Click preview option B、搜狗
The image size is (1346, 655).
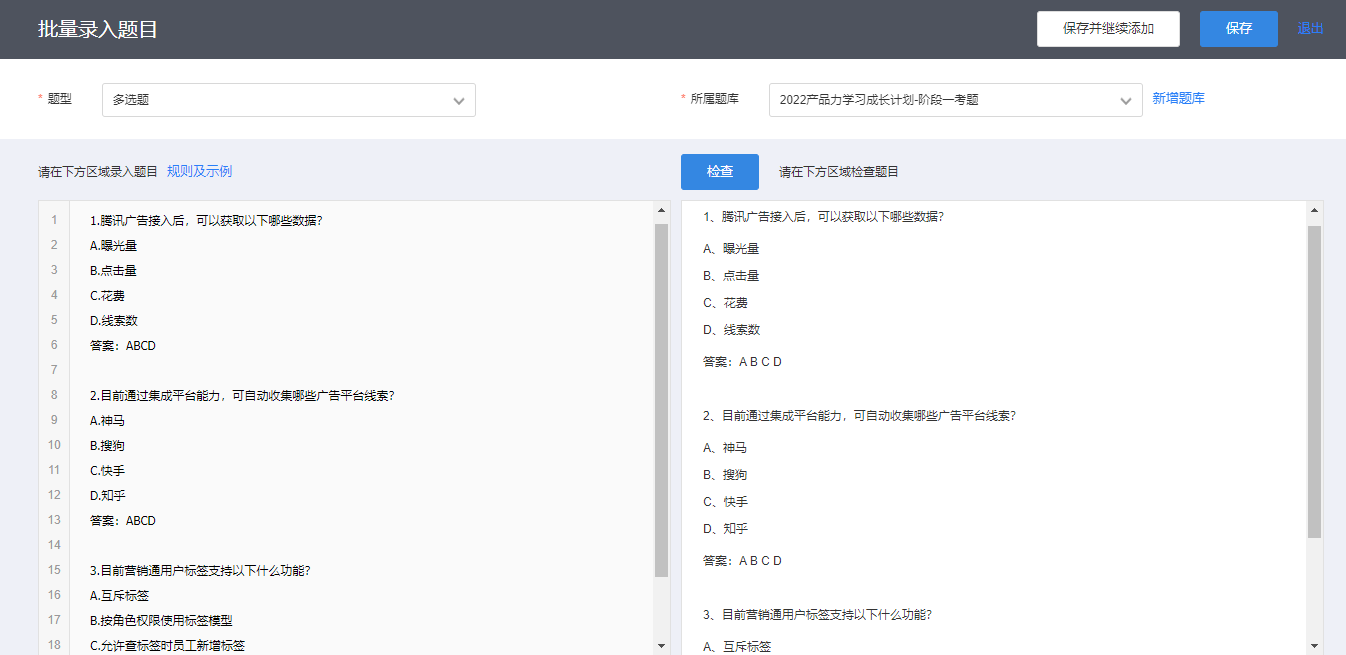[725, 475]
